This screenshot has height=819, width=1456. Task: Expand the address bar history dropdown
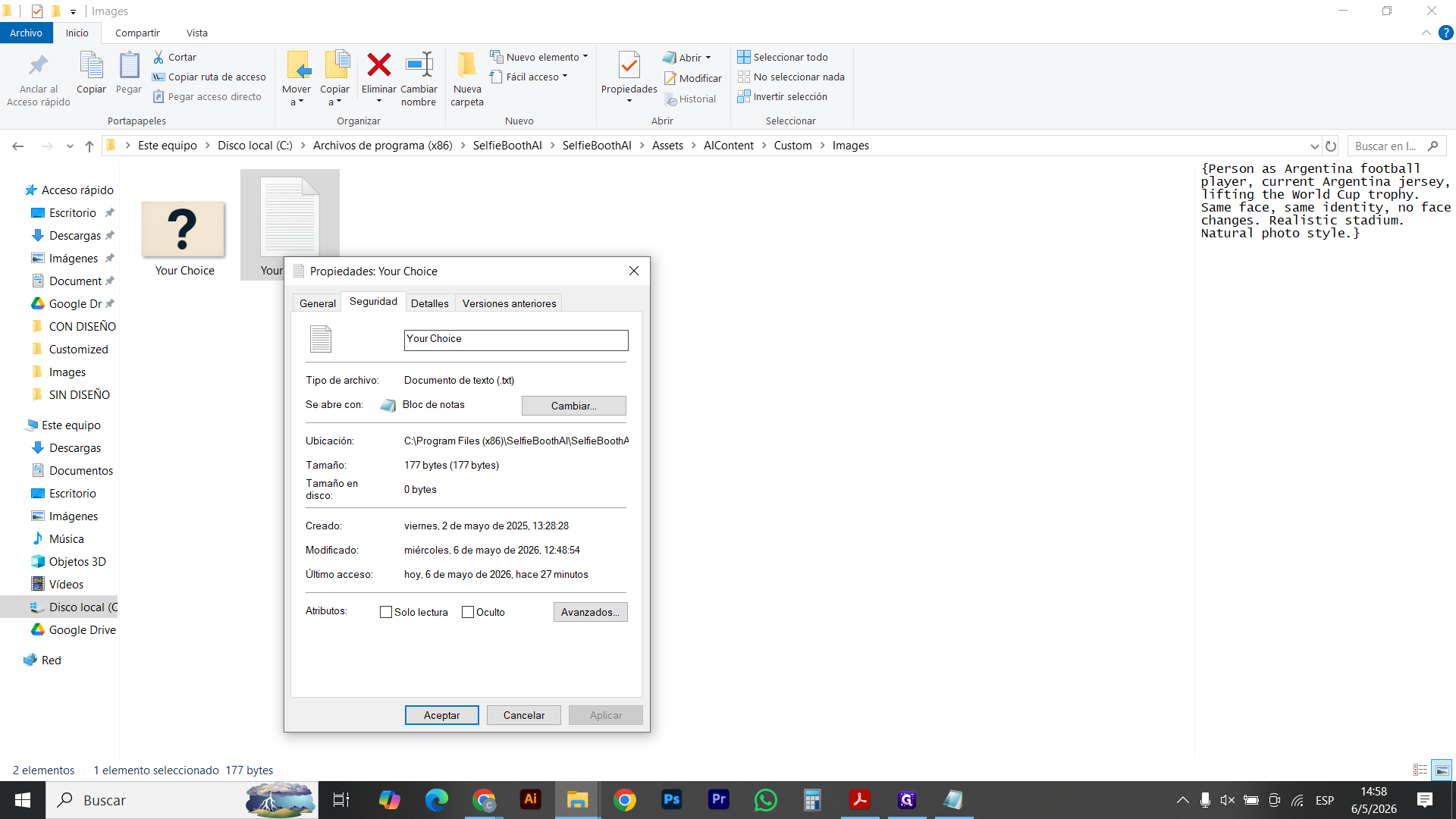1315,146
